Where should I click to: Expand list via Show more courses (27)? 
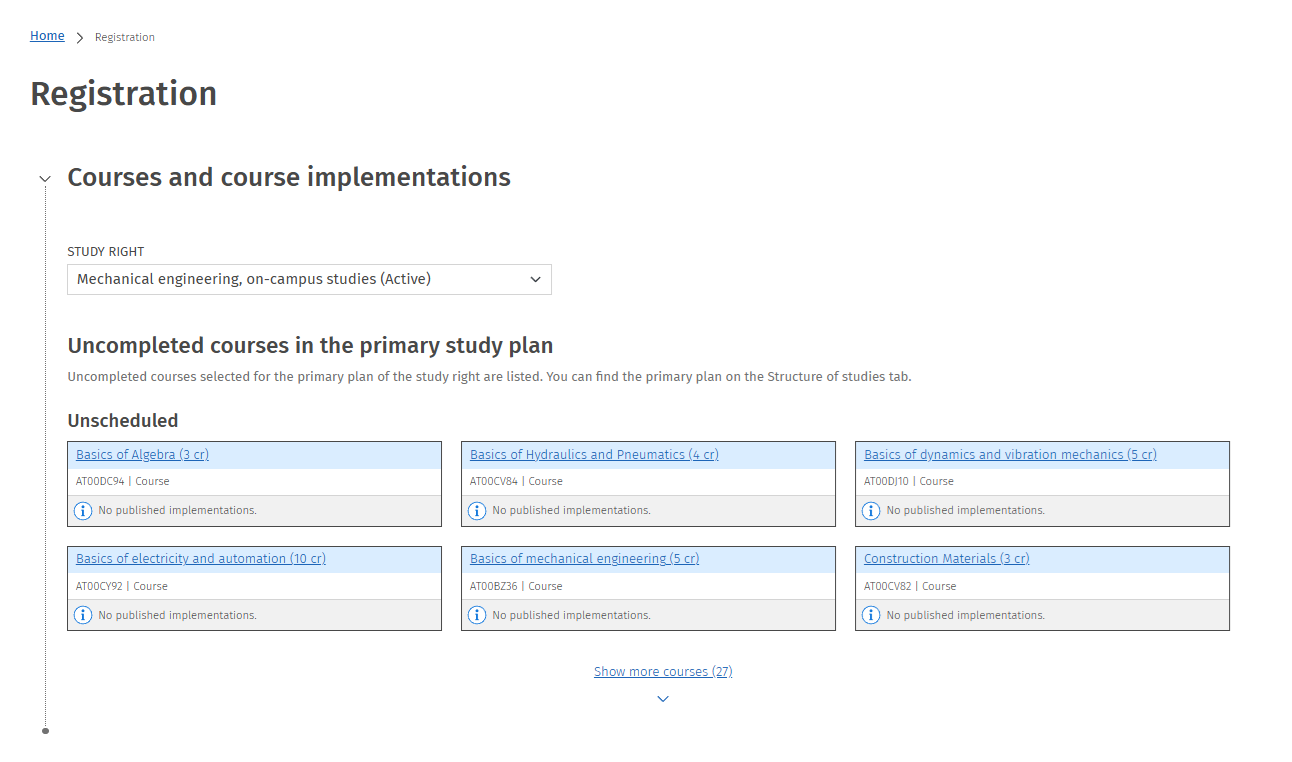click(663, 672)
